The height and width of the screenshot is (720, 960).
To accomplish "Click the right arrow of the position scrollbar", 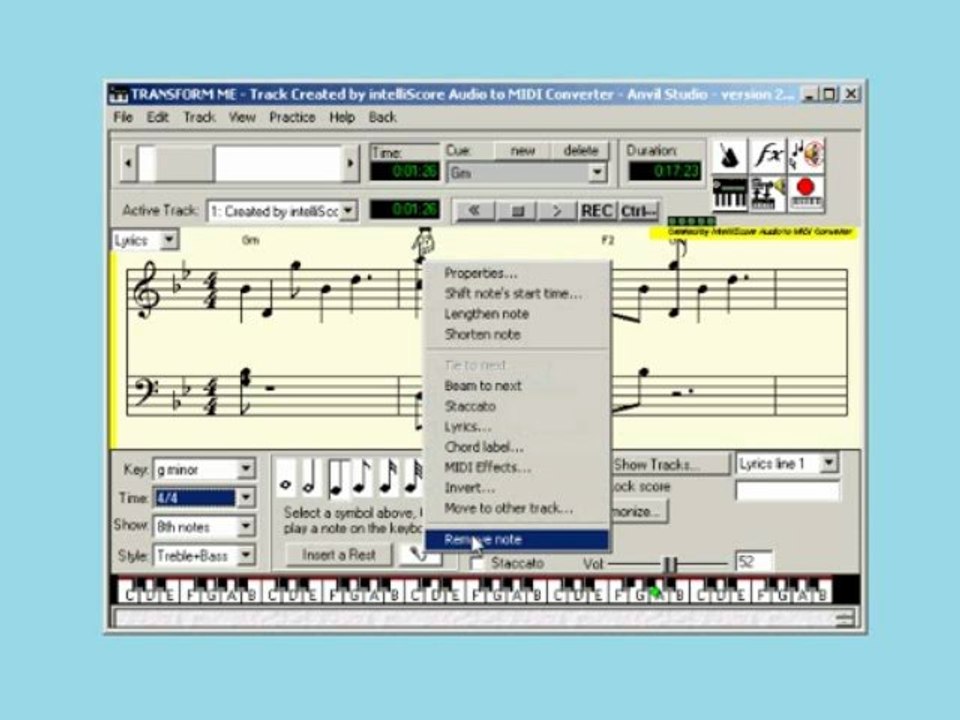I will click(x=350, y=163).
